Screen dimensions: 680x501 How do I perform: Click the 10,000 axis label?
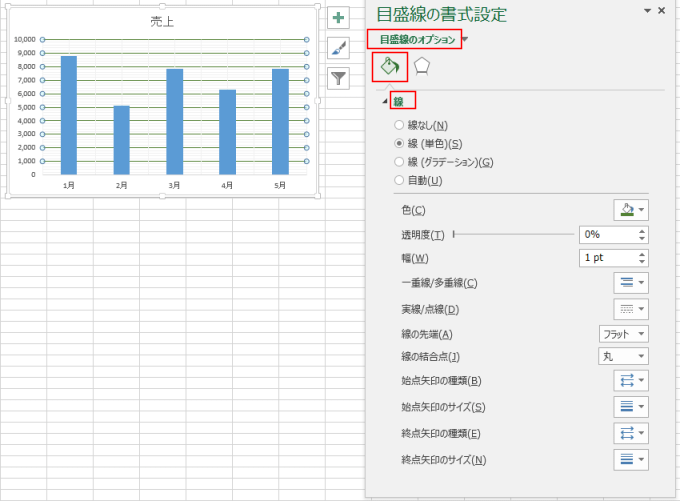(25, 39)
